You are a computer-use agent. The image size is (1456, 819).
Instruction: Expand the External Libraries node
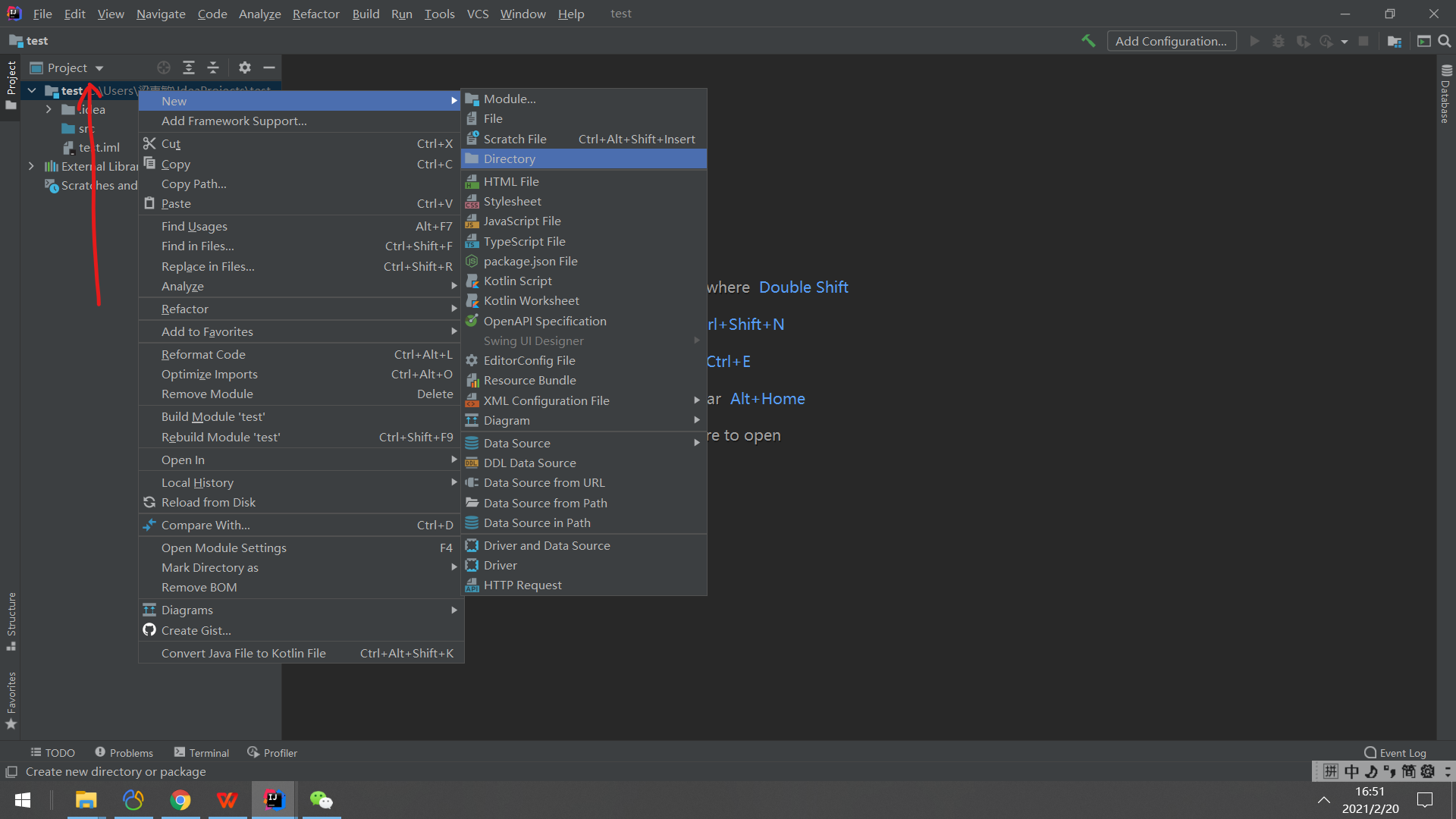pos(31,166)
